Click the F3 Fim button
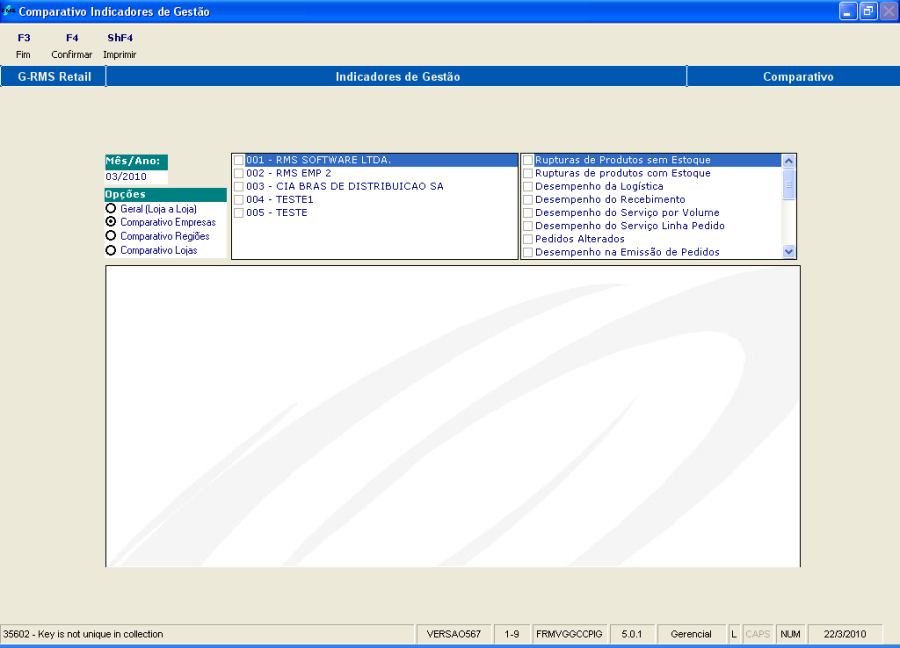This screenshot has width=900, height=648. click(24, 46)
